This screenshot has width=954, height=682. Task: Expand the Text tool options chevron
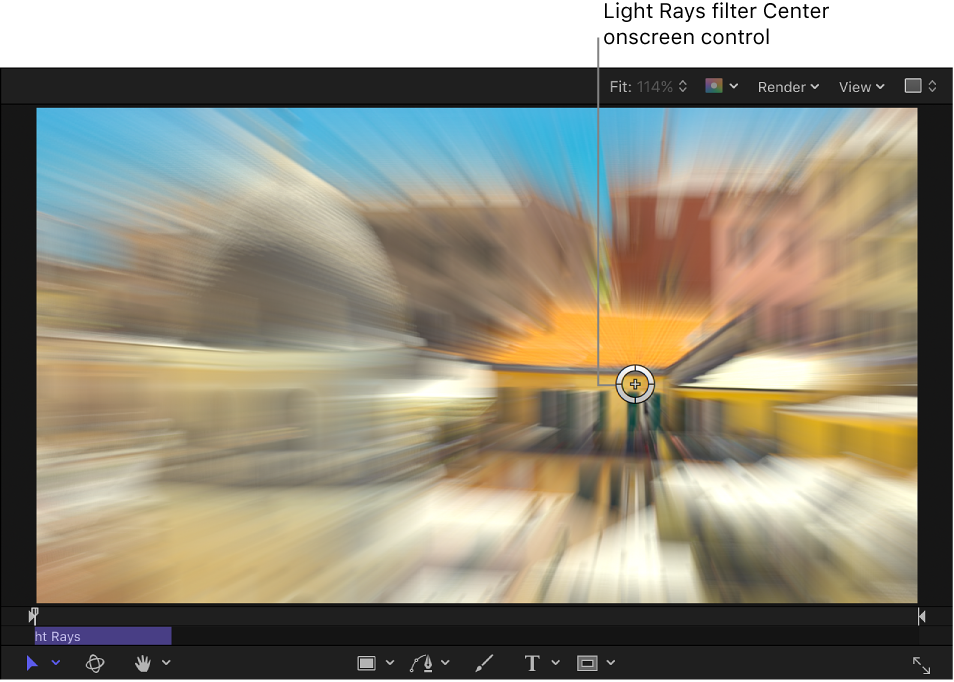pyautogui.click(x=555, y=663)
